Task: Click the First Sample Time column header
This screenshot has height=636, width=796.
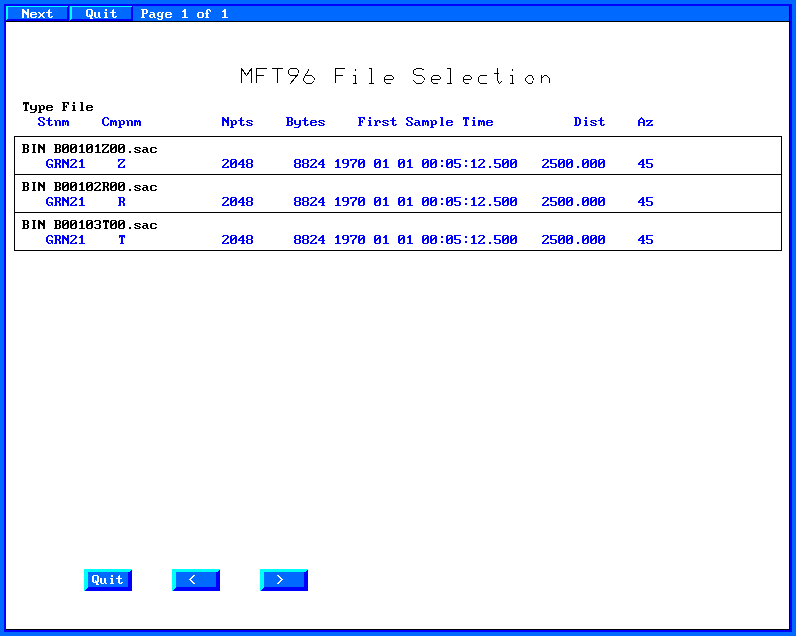Action: coord(425,122)
